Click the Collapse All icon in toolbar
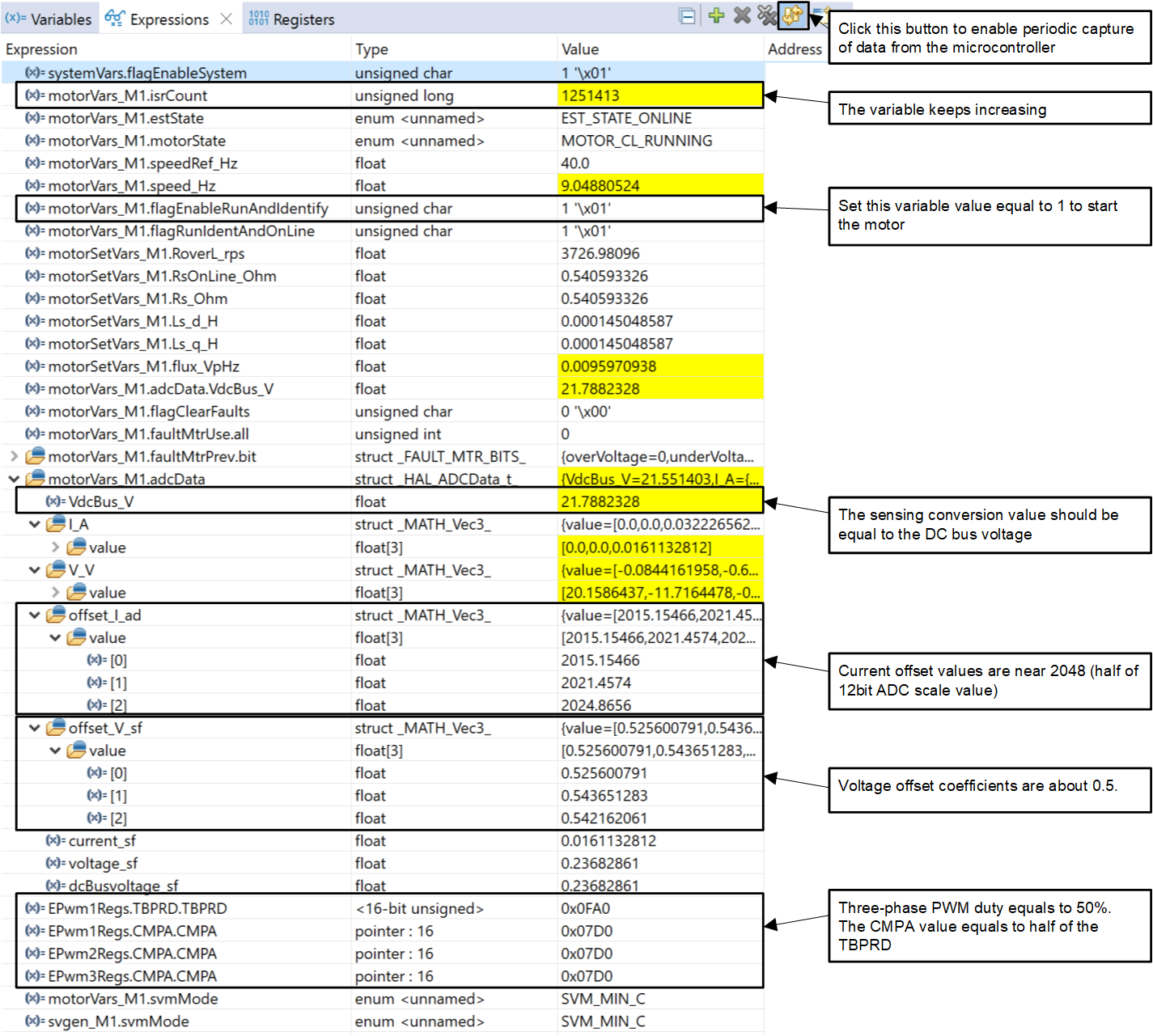The width and height of the screenshot is (1153, 1036). point(687,16)
